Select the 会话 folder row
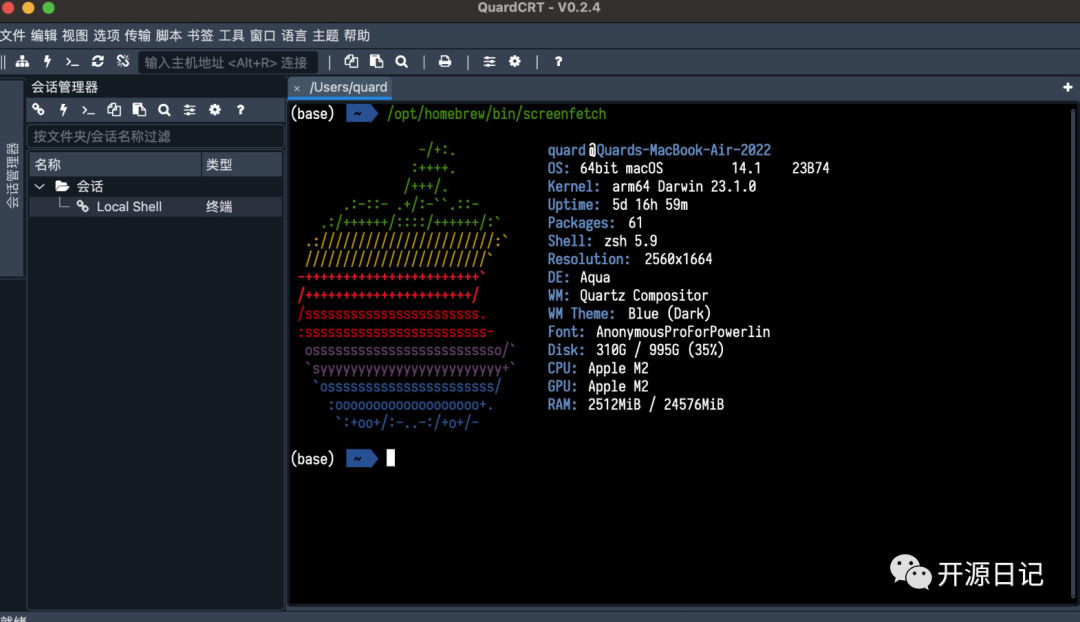Image resolution: width=1080 pixels, height=622 pixels. click(x=156, y=186)
